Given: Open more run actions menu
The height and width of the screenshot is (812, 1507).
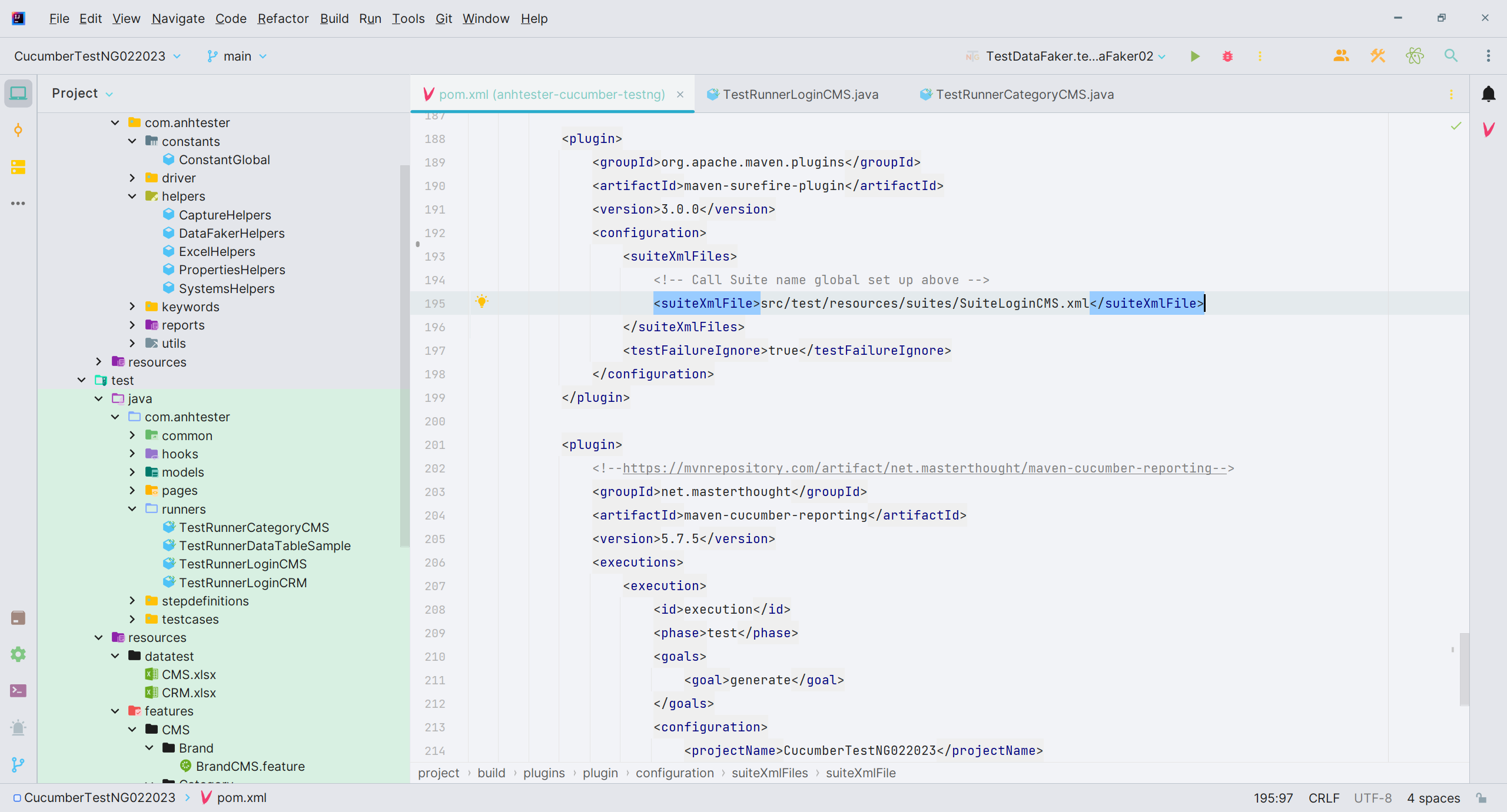Looking at the screenshot, I should tap(1260, 56).
